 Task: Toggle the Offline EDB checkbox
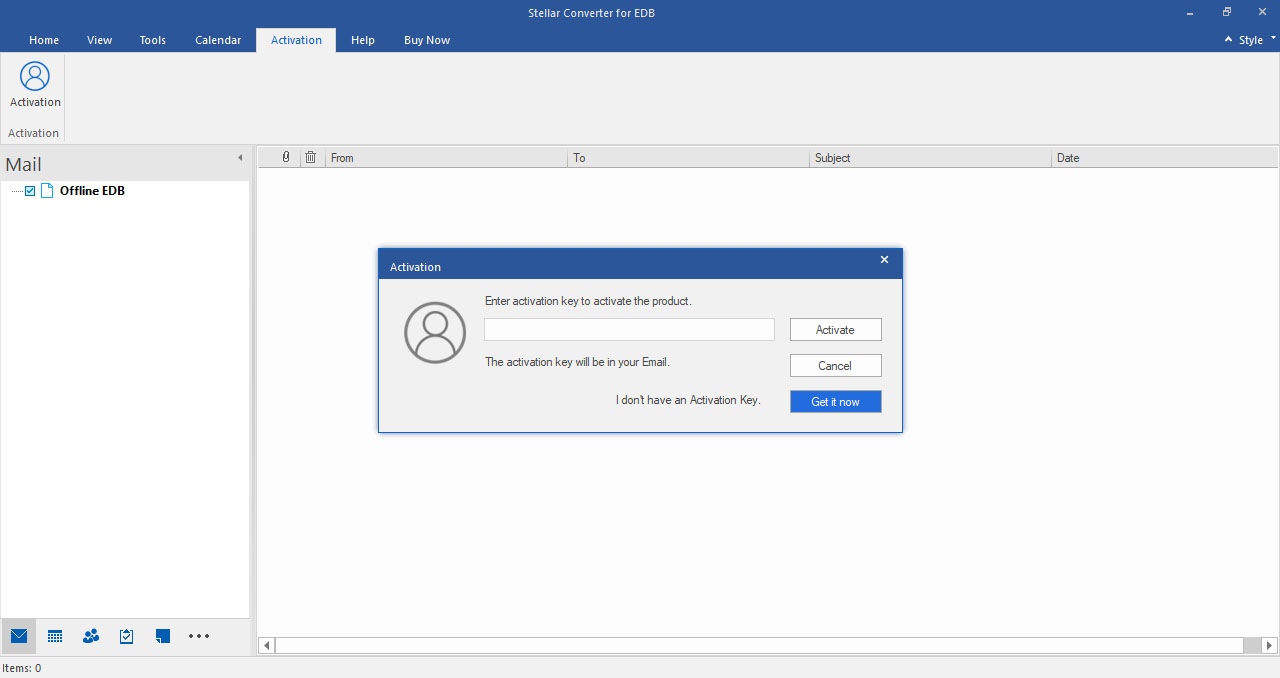[30, 191]
